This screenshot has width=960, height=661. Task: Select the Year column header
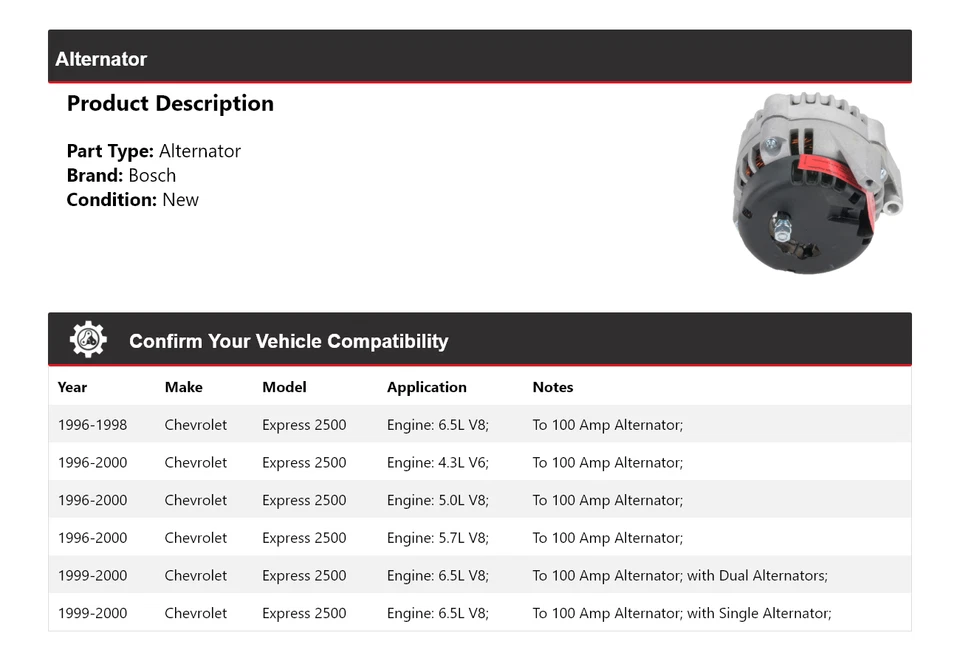coord(72,387)
